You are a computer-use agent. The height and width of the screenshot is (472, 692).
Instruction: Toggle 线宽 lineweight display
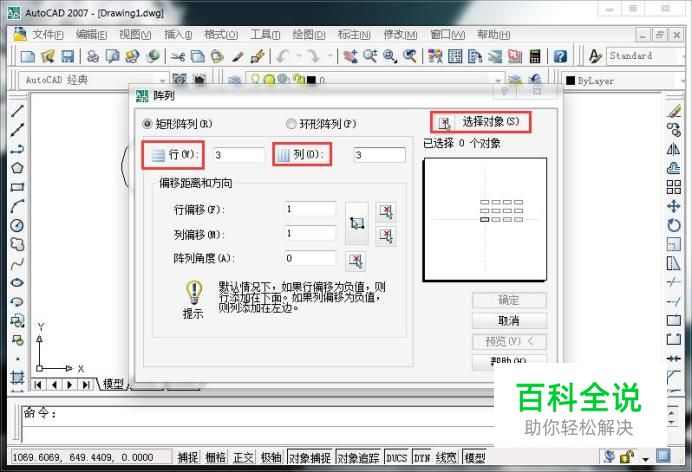pos(446,457)
